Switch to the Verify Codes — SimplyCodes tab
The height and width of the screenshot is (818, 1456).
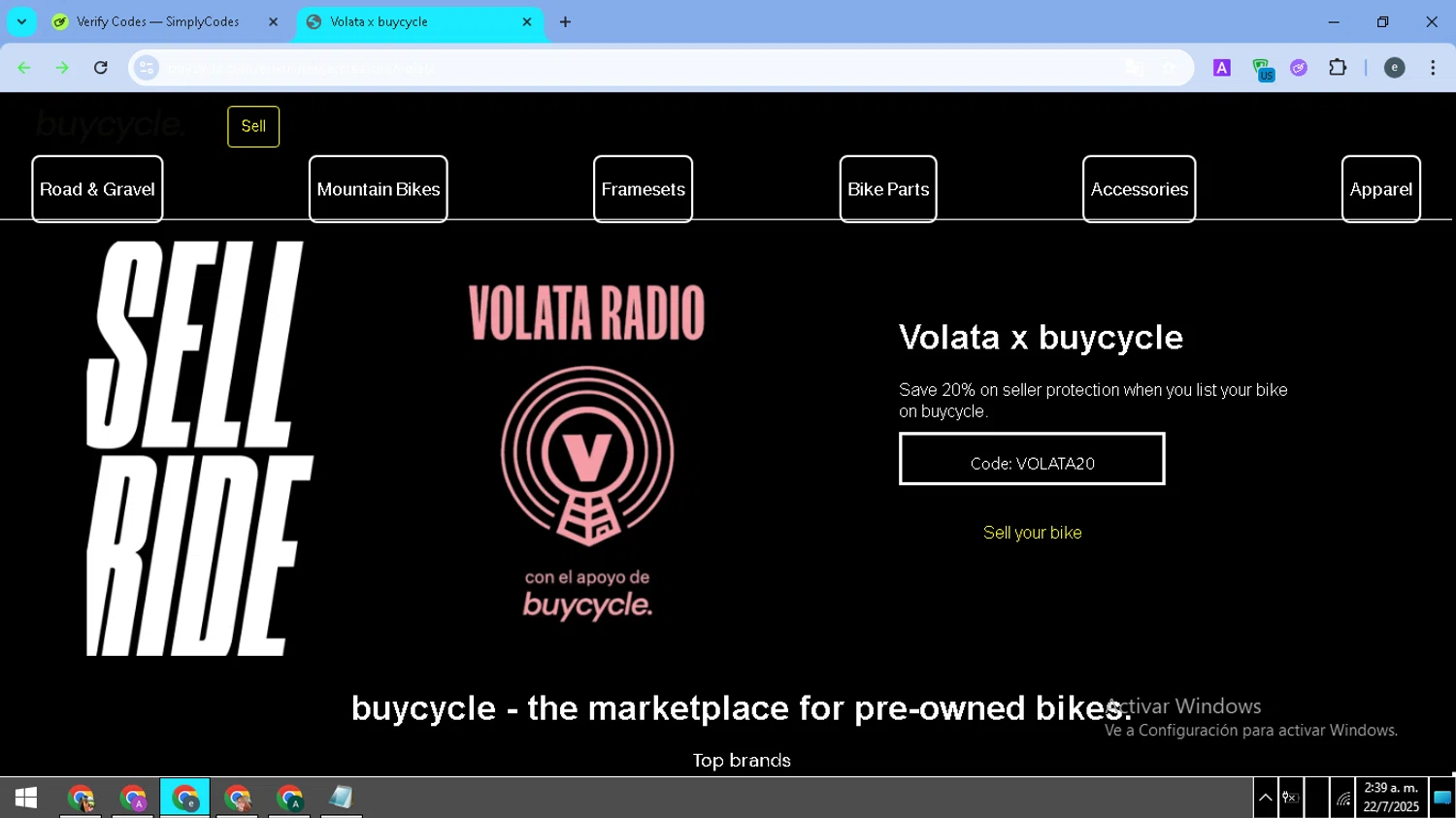pos(157,21)
